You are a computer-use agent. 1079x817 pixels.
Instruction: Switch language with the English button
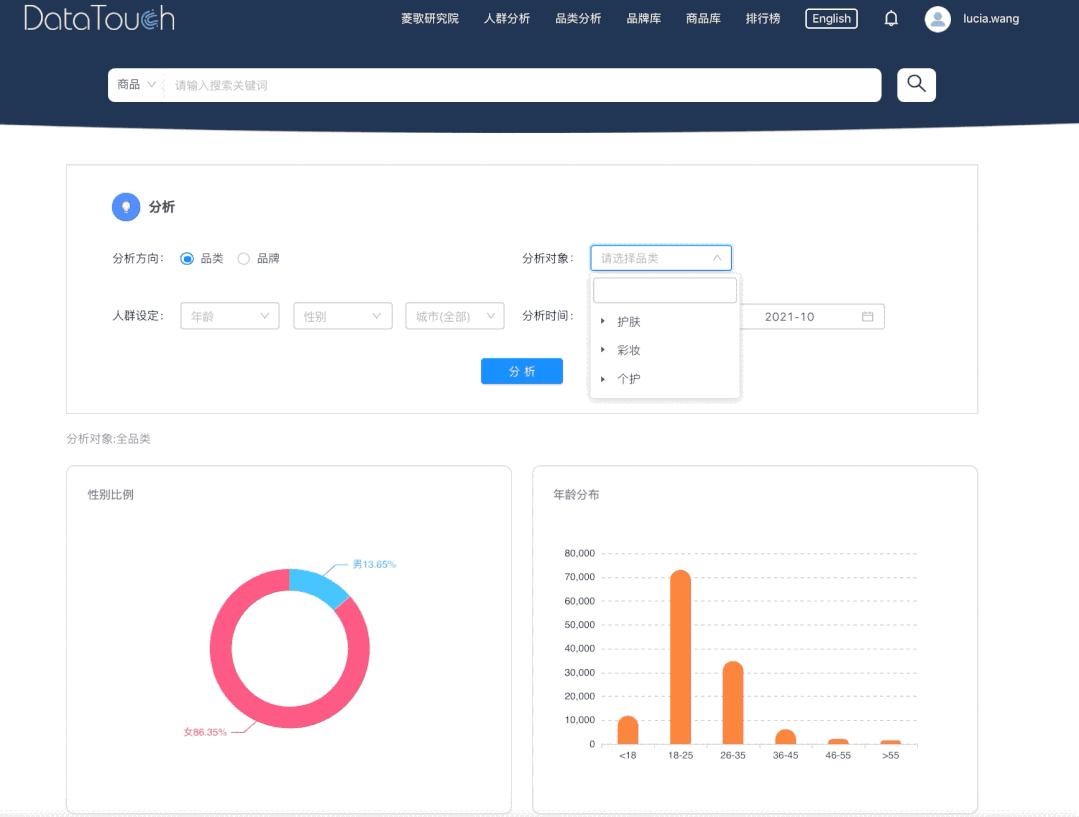(x=831, y=19)
